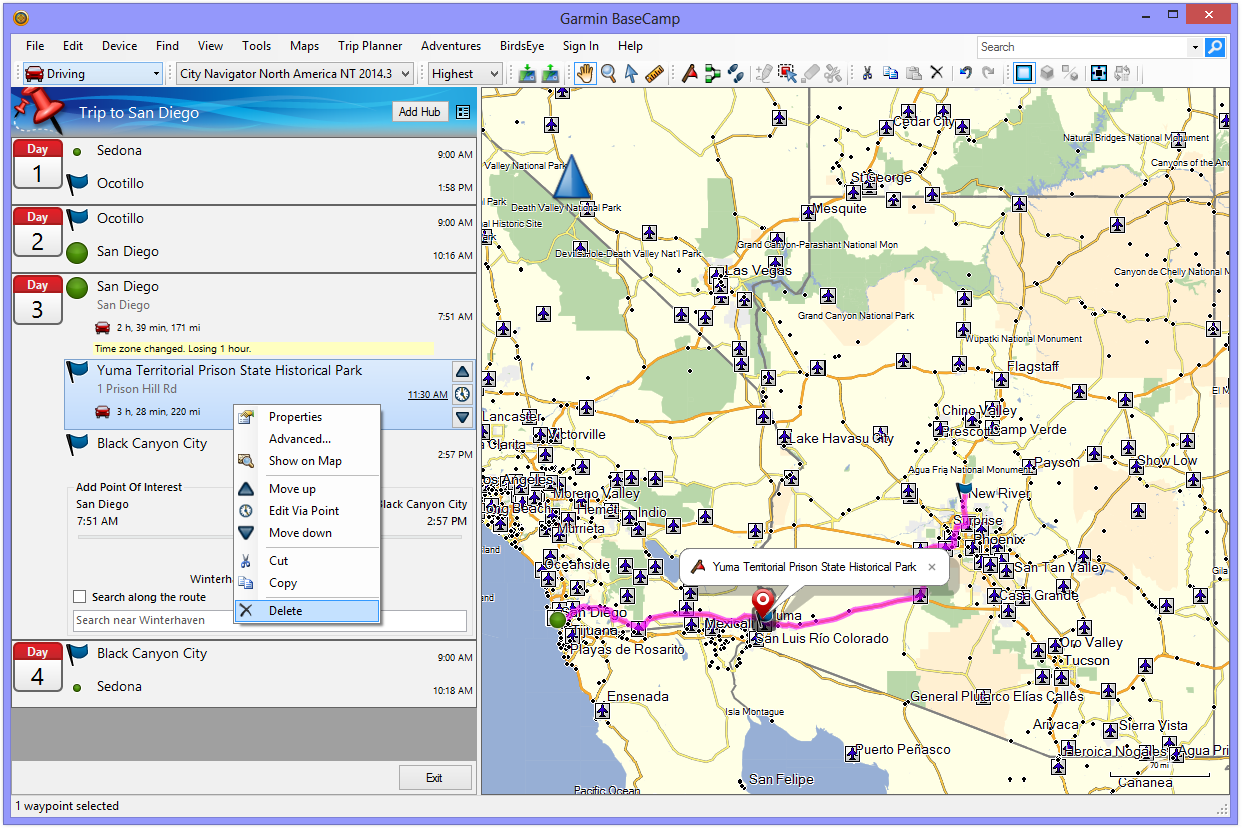Move Yuma stop up with arrow button
Image resolution: width=1242 pixels, height=828 pixels.
[462, 371]
